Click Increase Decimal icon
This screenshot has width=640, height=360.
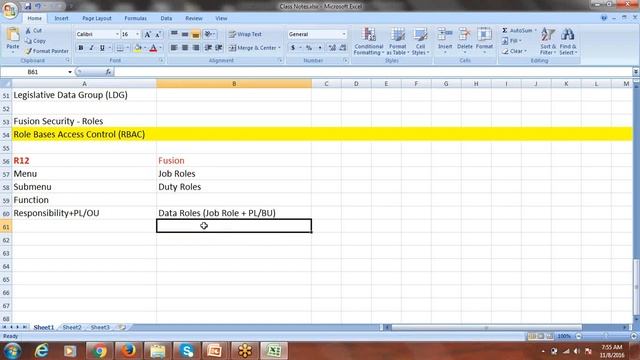pos(332,48)
